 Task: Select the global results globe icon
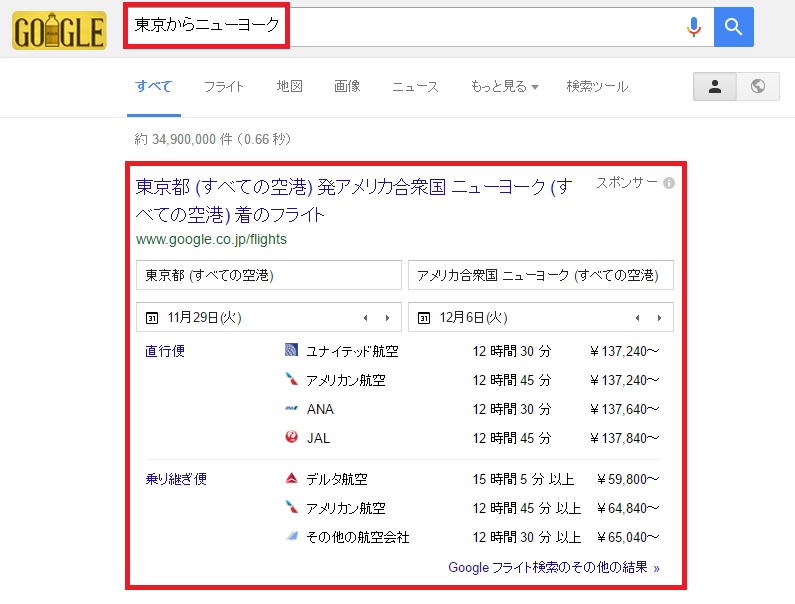758,87
